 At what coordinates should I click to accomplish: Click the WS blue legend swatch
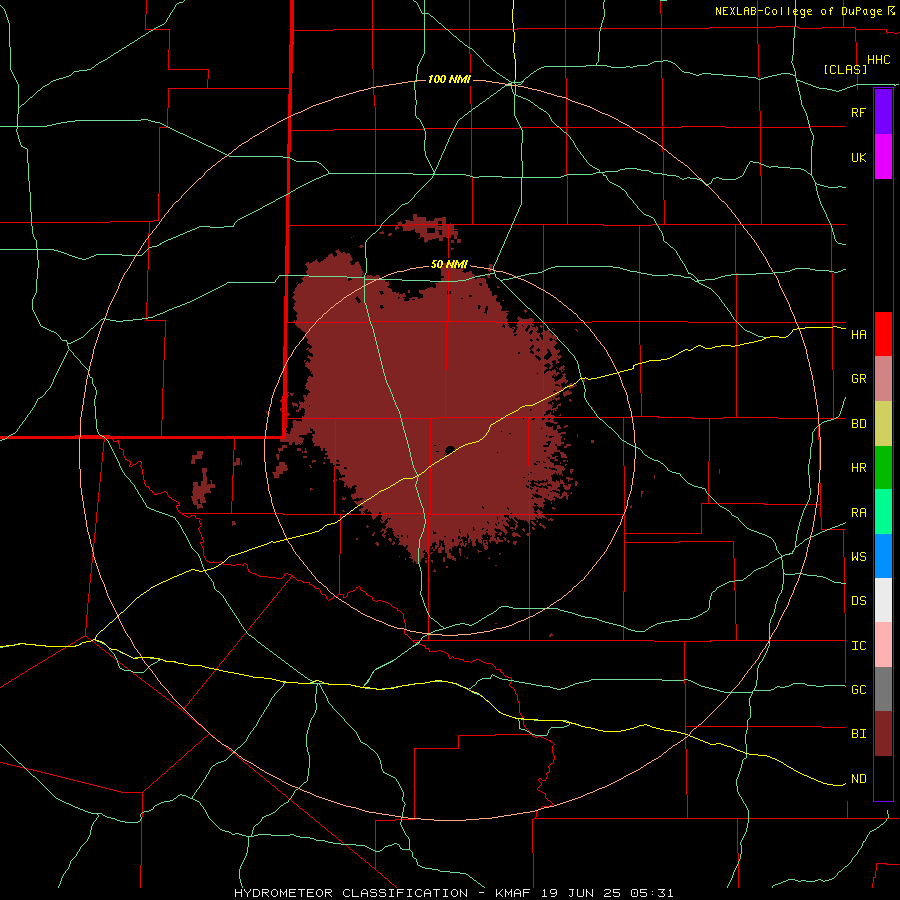[x=883, y=556]
